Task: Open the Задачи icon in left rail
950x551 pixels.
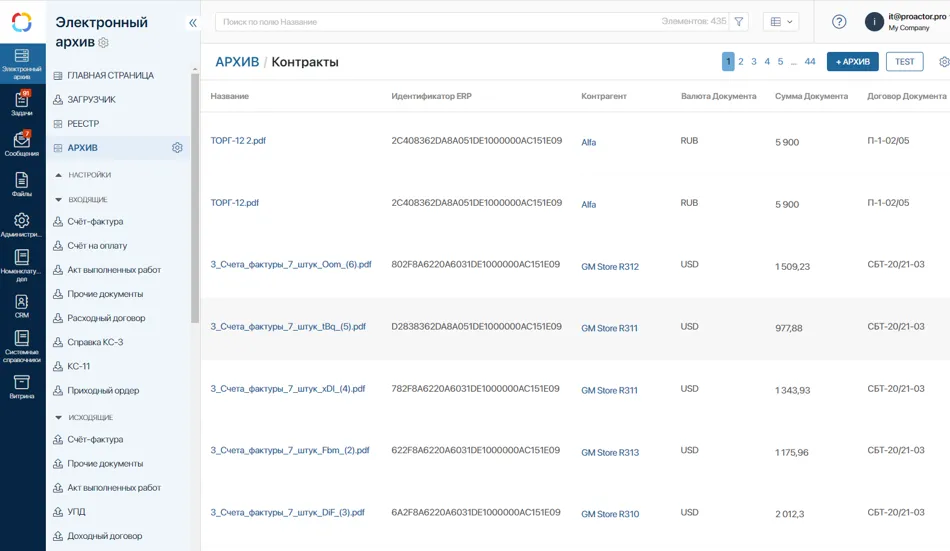Action: [x=22, y=102]
